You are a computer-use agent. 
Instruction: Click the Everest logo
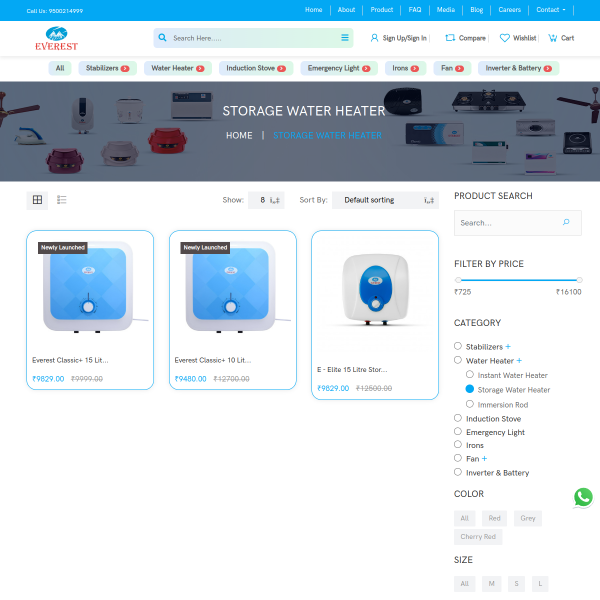tap(56, 39)
